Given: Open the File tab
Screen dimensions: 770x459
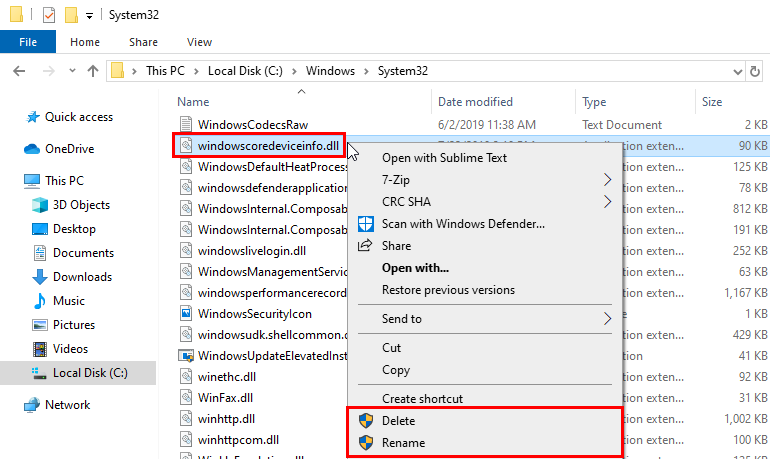Looking at the screenshot, I should pyautogui.click(x=28, y=42).
